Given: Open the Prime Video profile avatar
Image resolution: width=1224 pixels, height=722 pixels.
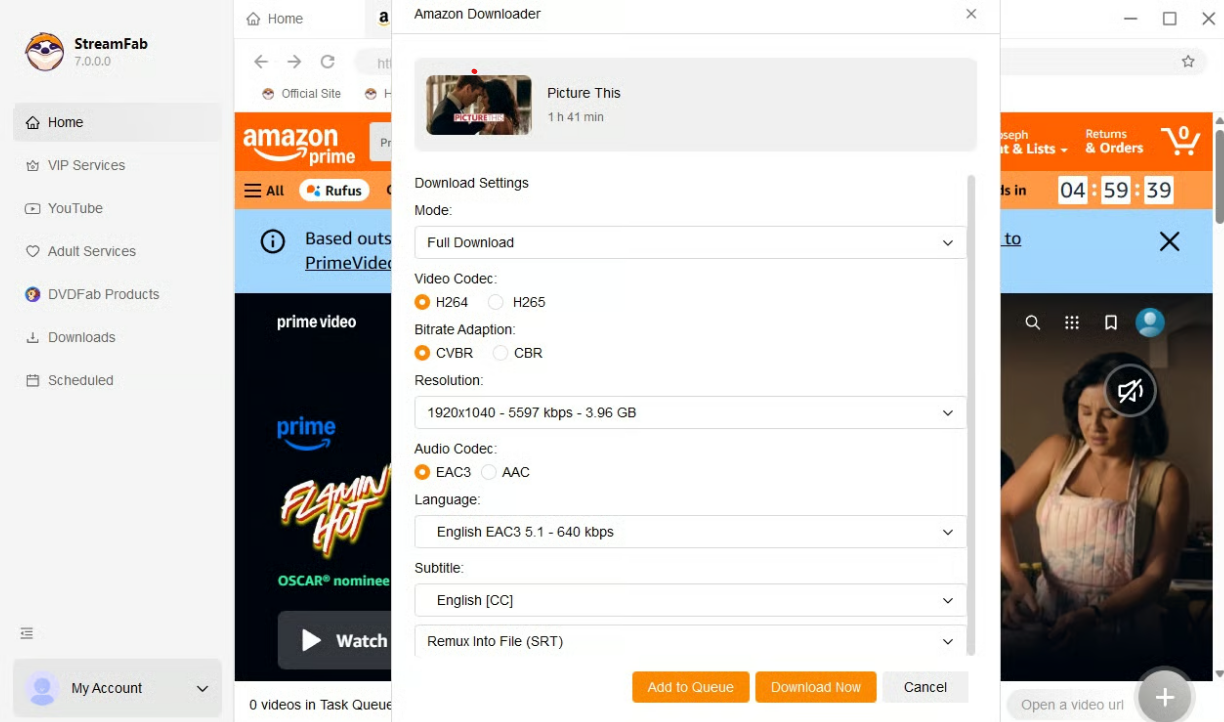Looking at the screenshot, I should point(1150,322).
